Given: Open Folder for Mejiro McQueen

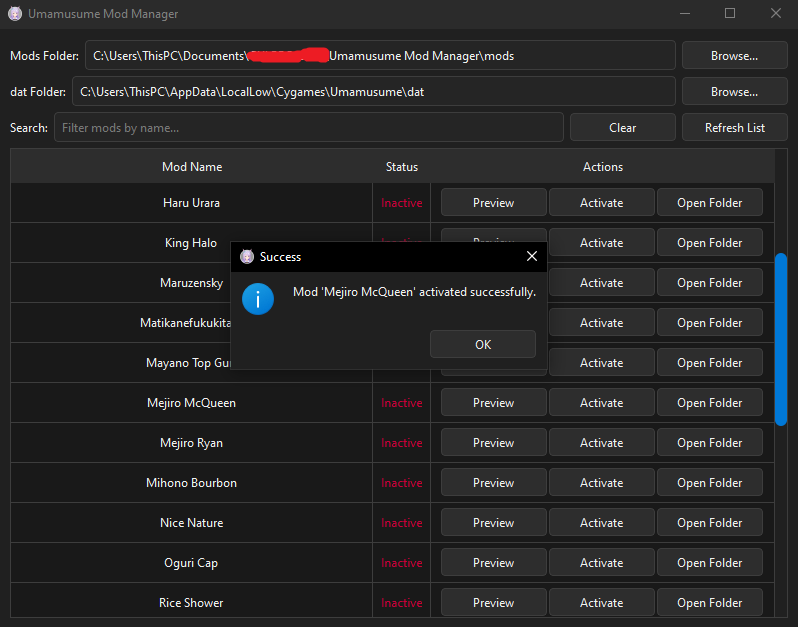Looking at the screenshot, I should click(709, 403).
